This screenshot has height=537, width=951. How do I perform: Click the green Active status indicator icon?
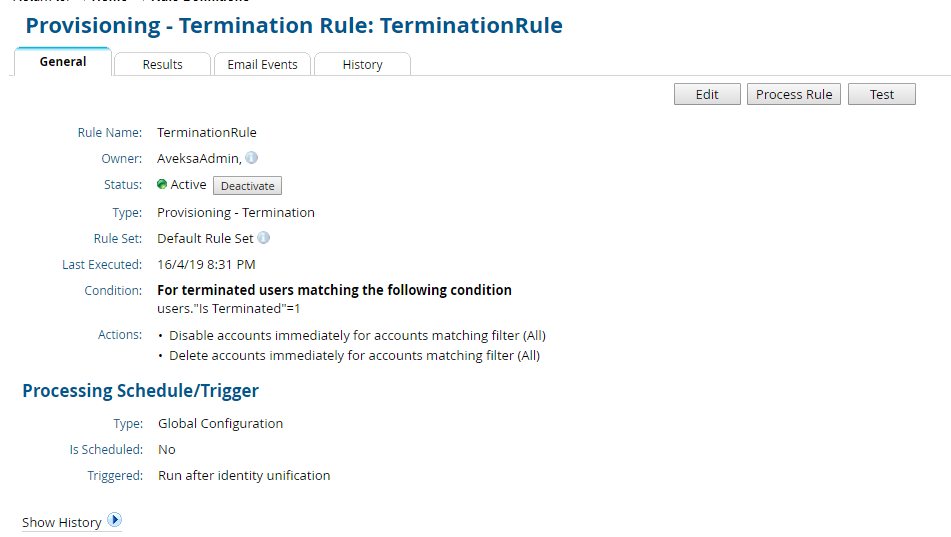(162, 184)
